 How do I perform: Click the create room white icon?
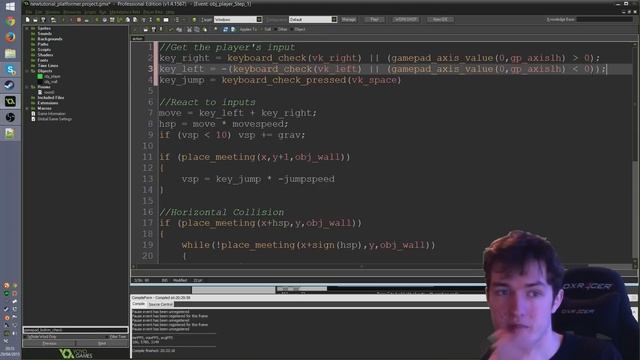click(166, 20)
